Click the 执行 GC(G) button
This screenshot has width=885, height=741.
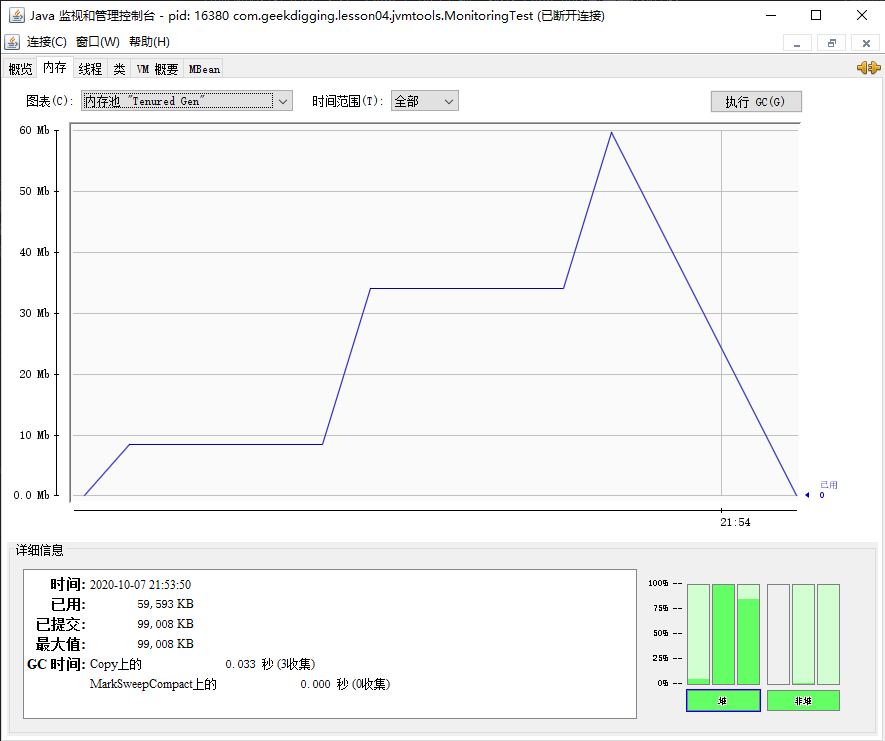click(756, 102)
